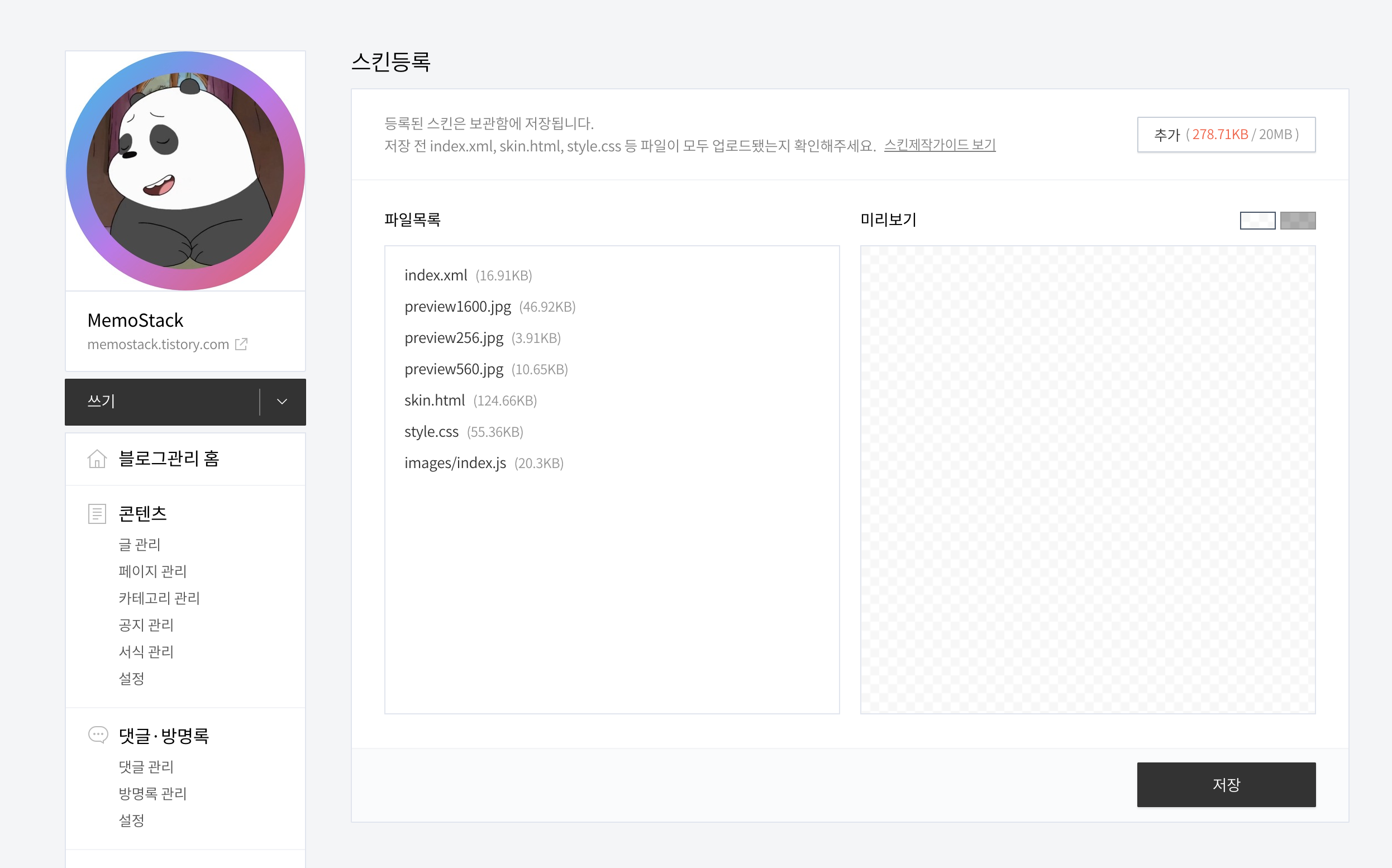Click the house icon for 블로그관리 홈
Viewport: 1392px width, 868px height.
click(97, 459)
